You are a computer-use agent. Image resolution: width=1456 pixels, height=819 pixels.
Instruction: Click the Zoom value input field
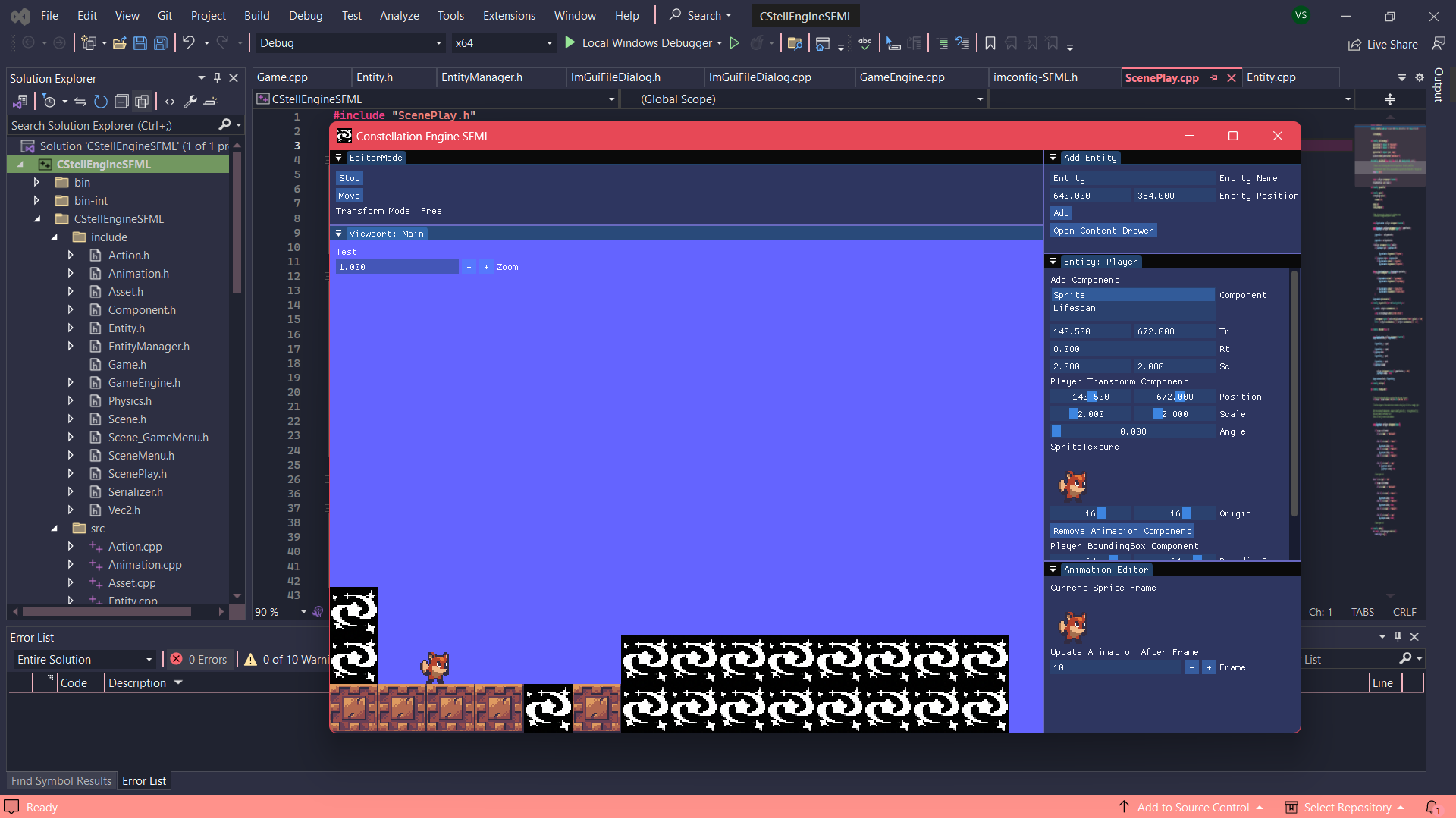pos(397,267)
